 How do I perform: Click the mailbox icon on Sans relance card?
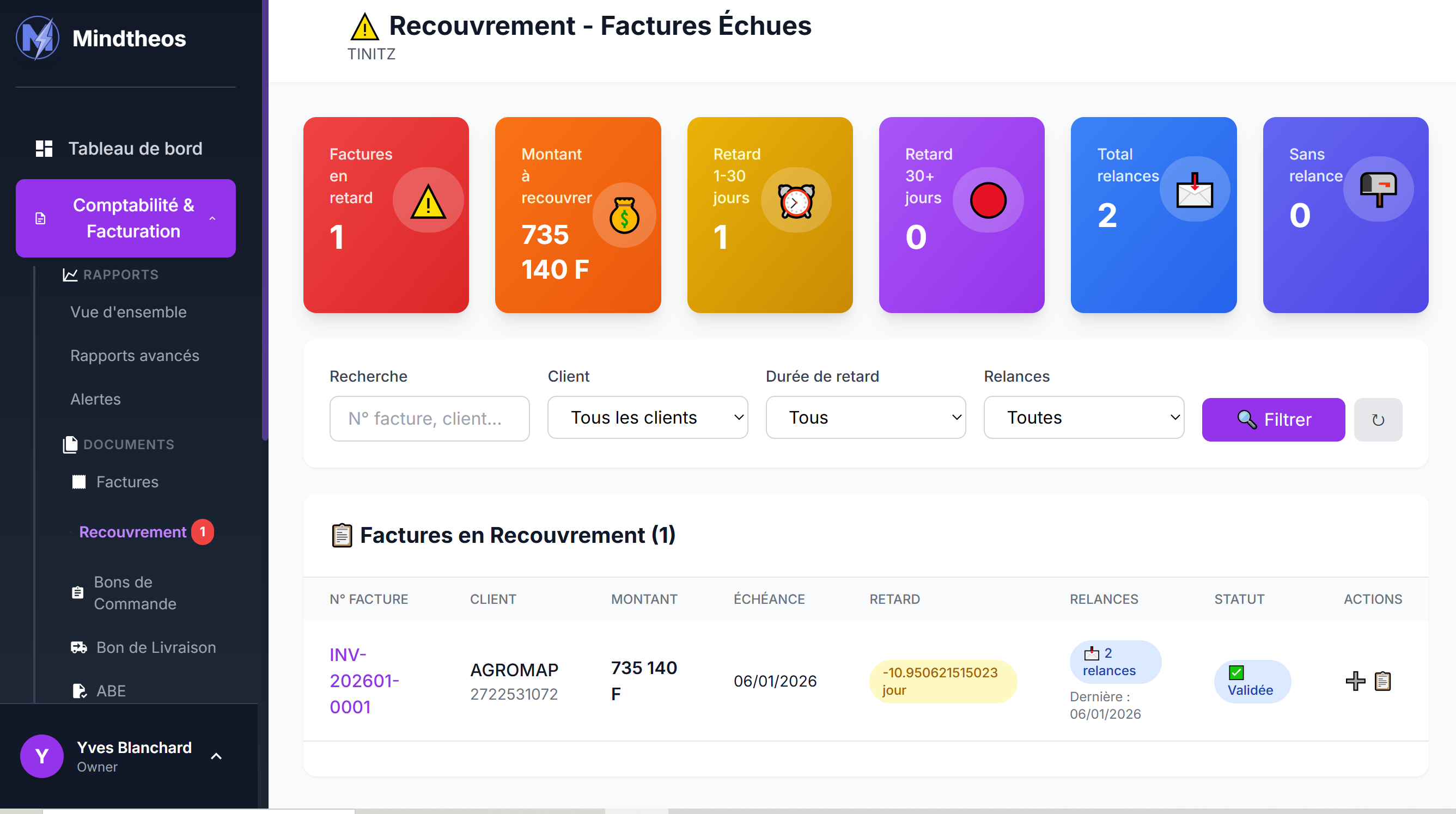(x=1378, y=190)
